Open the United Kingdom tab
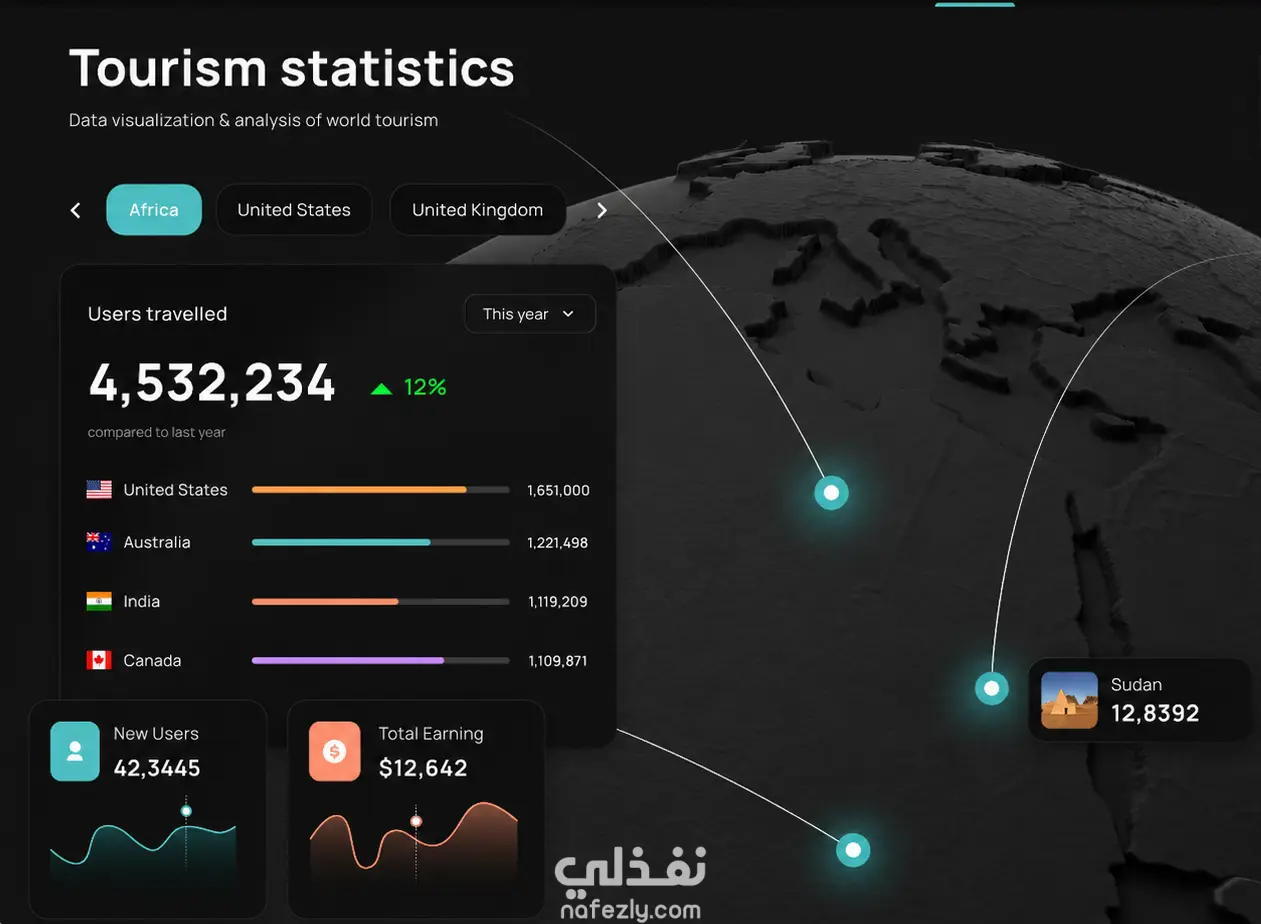This screenshot has width=1261, height=924. (x=478, y=210)
